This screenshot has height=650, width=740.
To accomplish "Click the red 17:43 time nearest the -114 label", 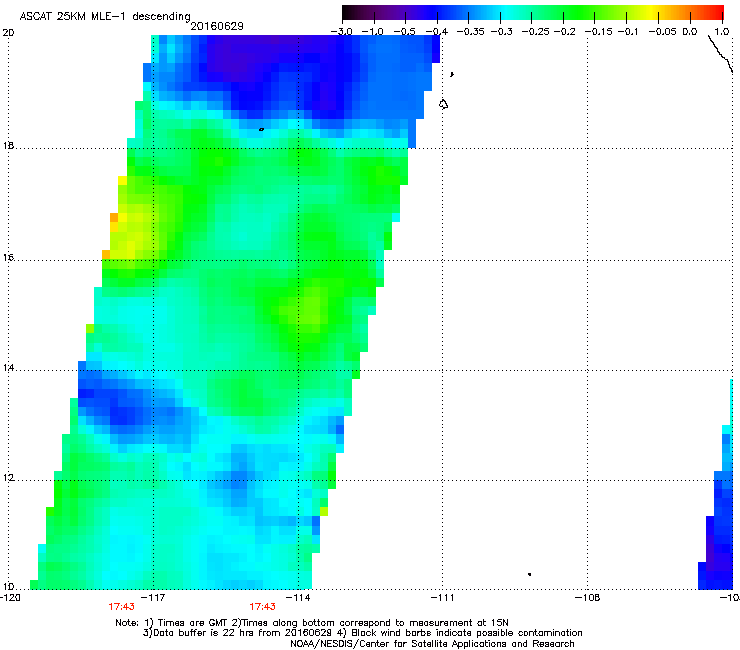I will (x=262, y=607).
